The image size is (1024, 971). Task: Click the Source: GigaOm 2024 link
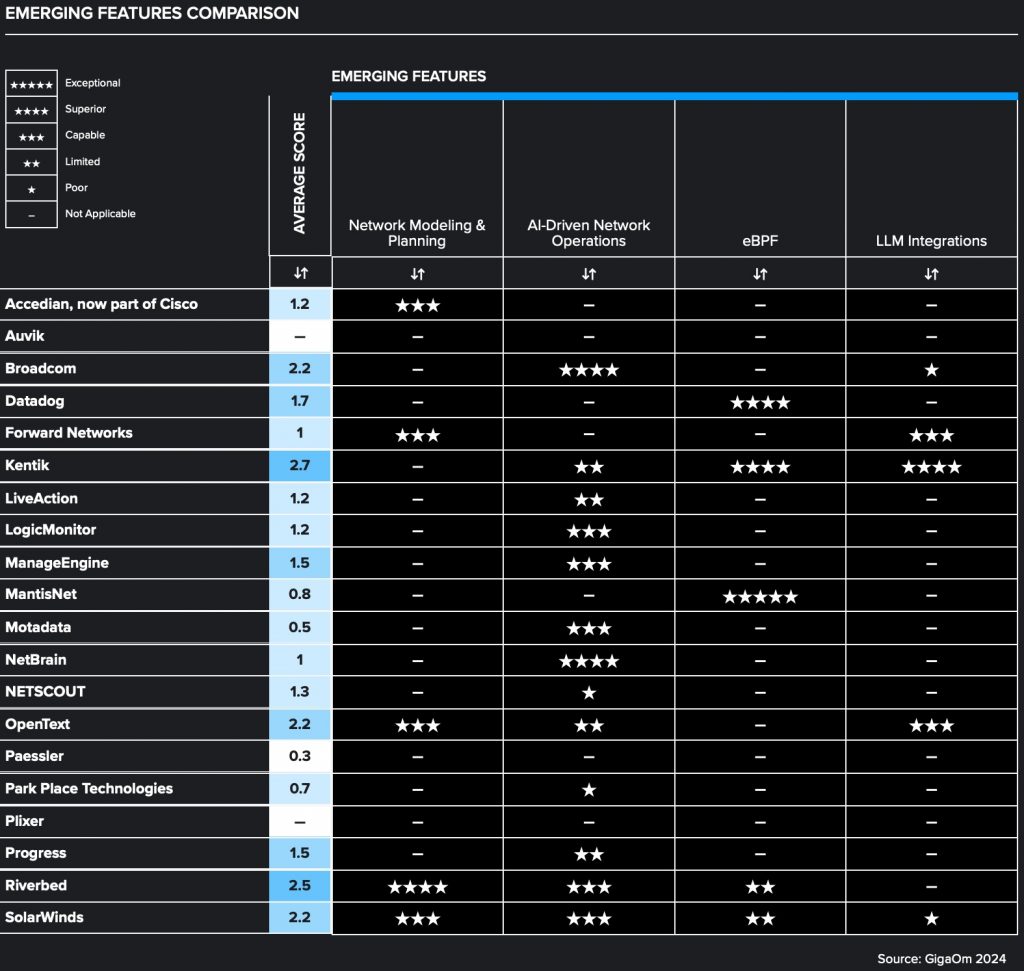[x=942, y=957]
